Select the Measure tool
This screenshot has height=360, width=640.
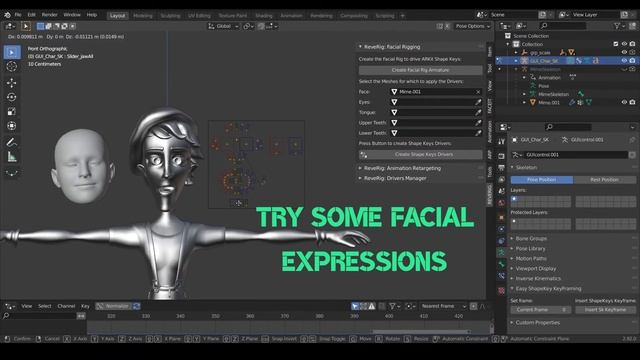point(11,157)
